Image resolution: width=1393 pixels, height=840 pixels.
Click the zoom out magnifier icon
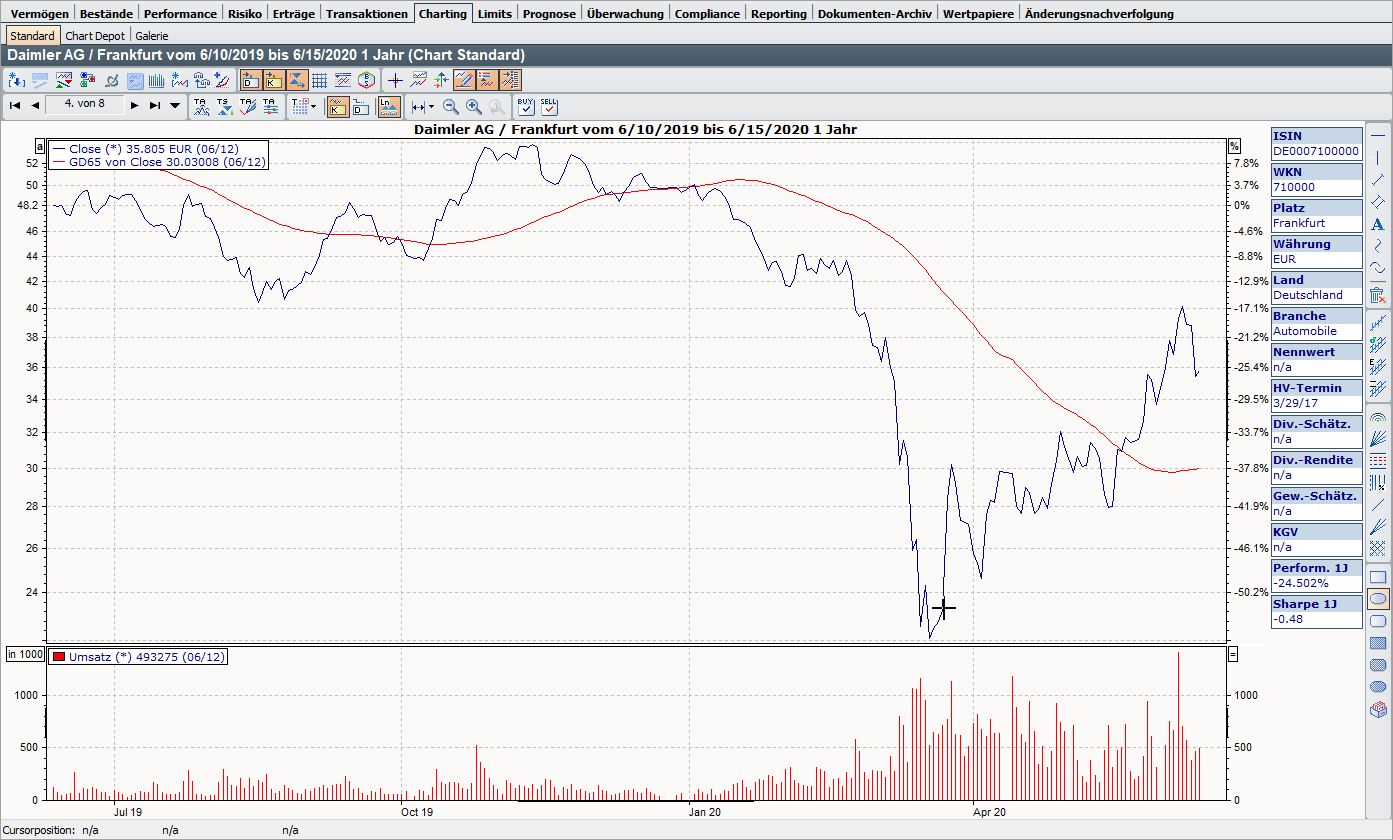click(451, 106)
